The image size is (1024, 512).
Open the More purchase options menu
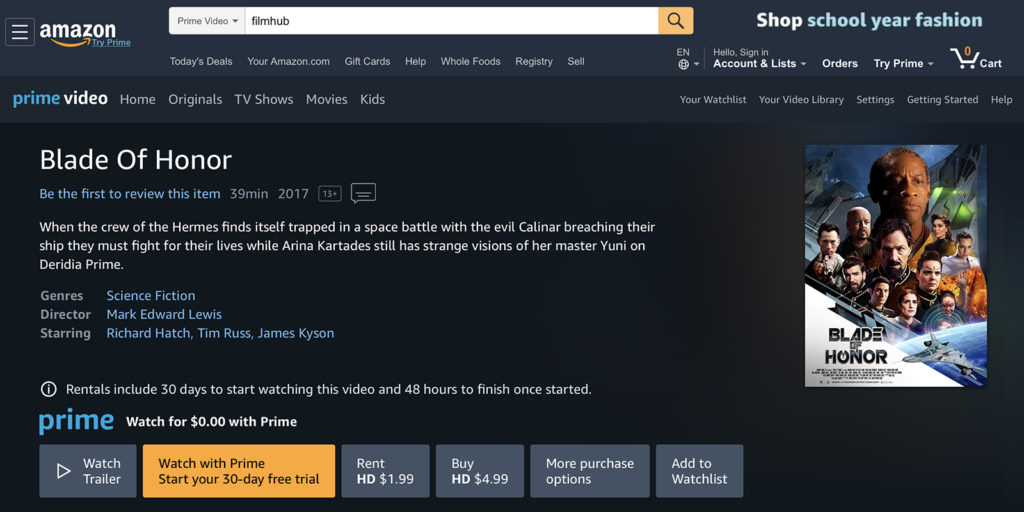(x=590, y=471)
